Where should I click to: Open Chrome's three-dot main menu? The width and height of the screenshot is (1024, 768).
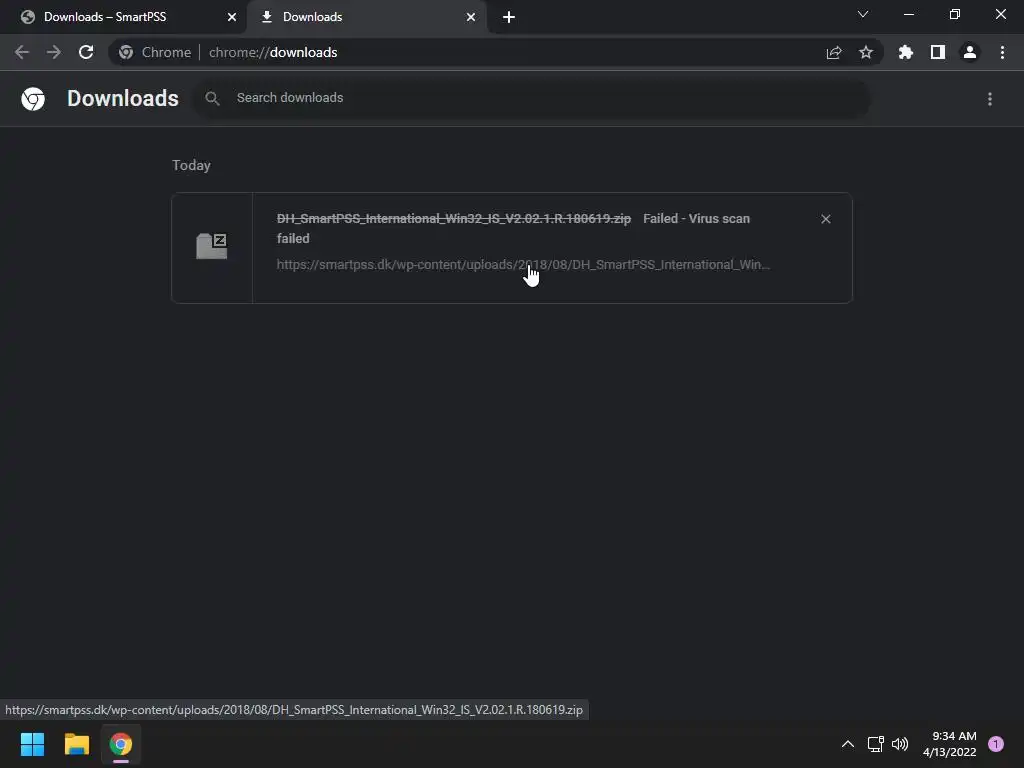[1002, 52]
